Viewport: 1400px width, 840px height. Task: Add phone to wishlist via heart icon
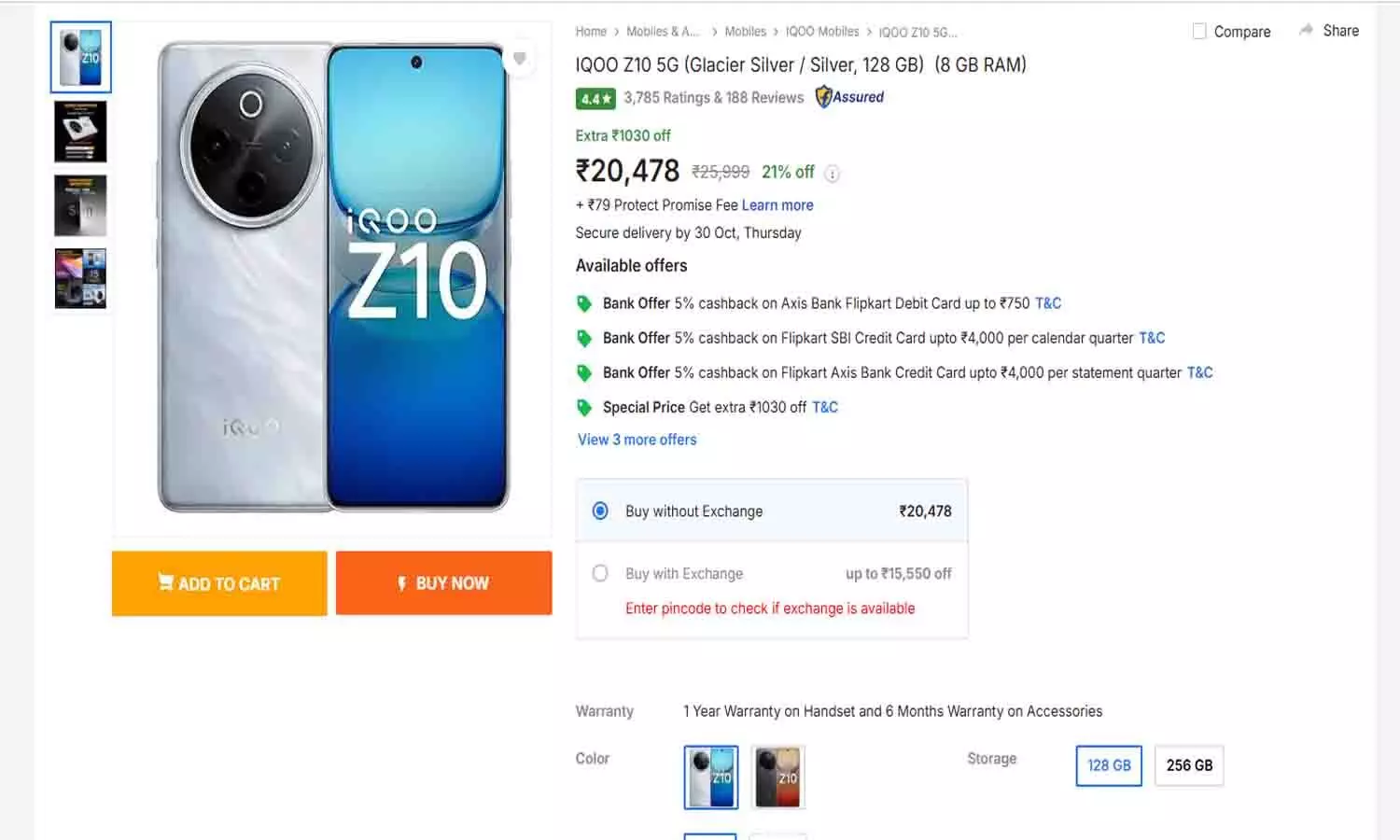[520, 58]
